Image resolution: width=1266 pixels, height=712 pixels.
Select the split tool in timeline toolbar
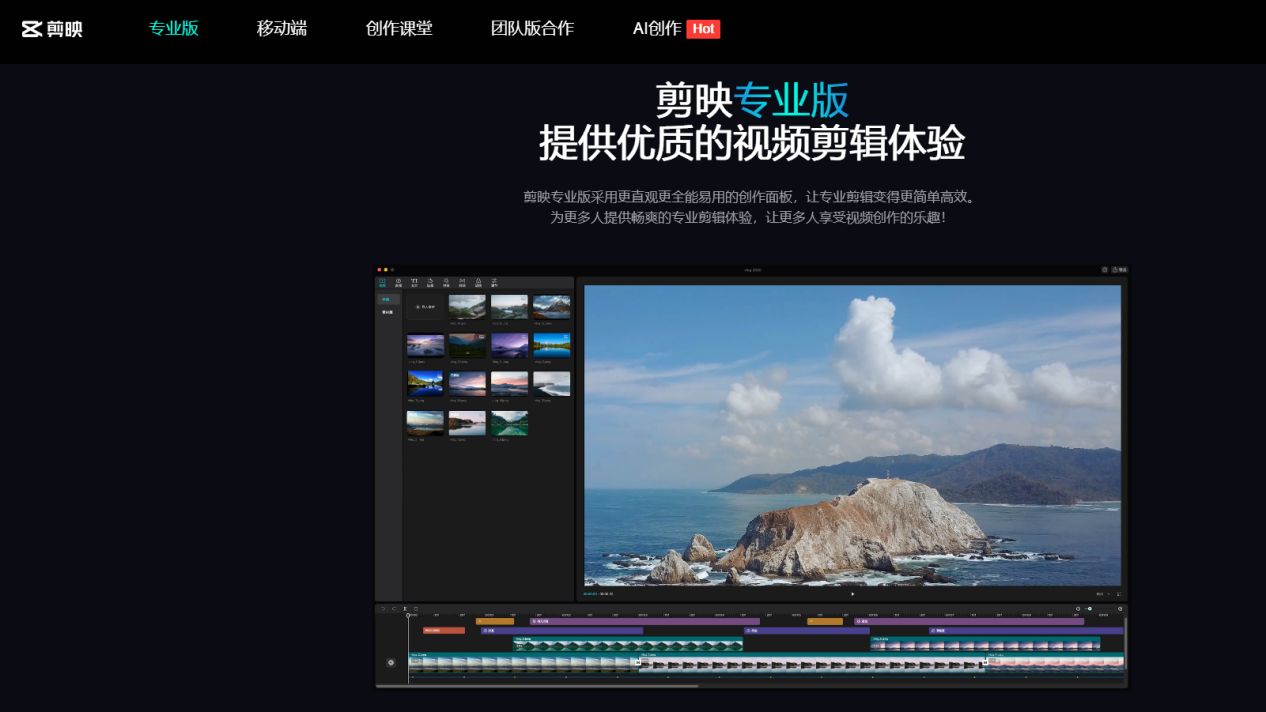tap(405, 609)
